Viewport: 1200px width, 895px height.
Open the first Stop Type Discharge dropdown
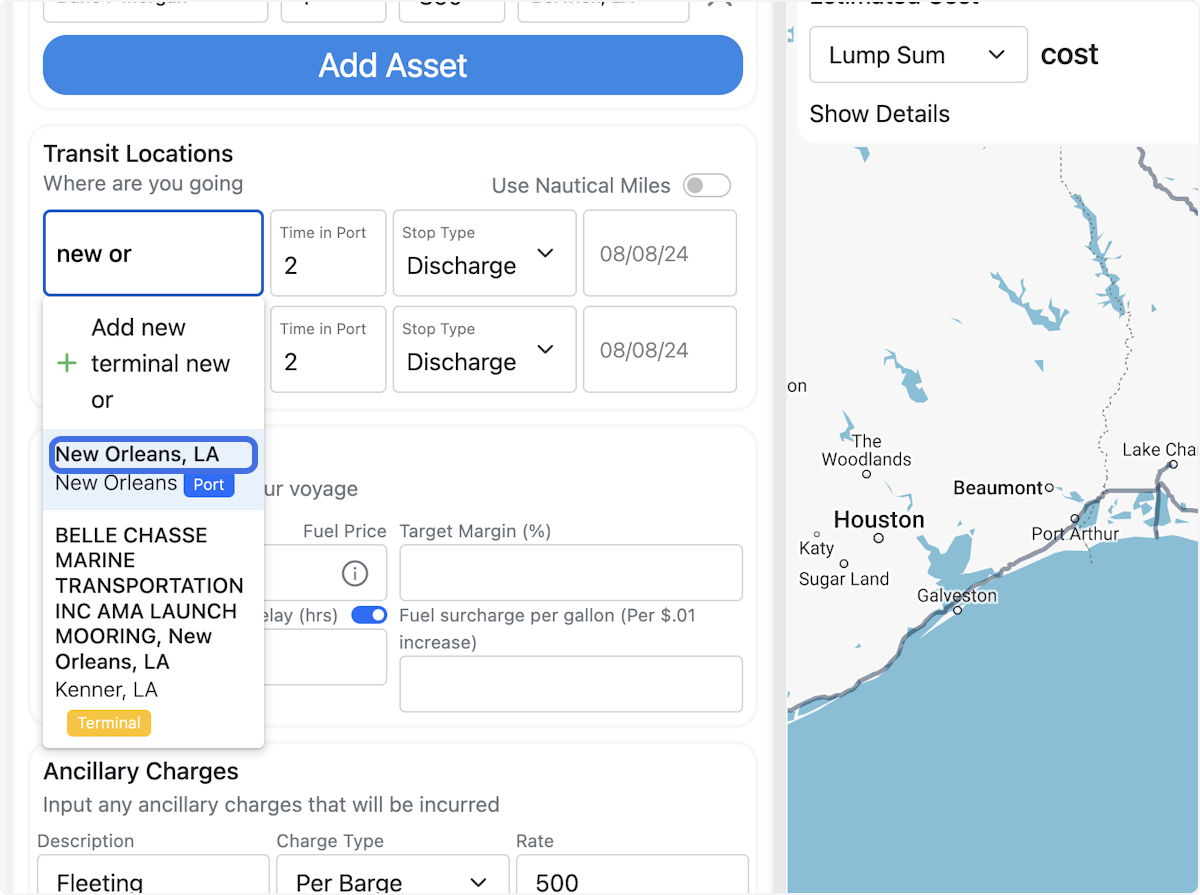[x=484, y=254]
